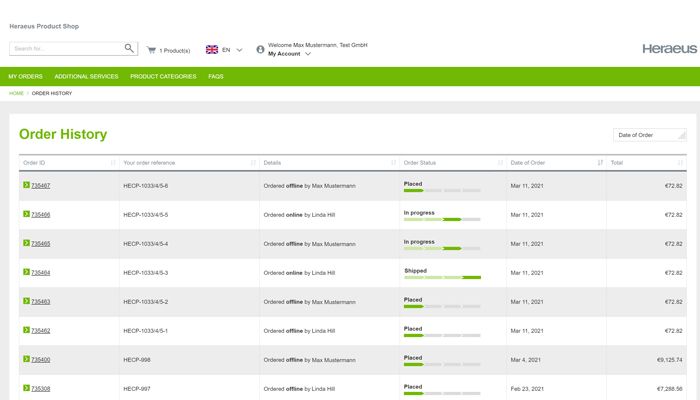Click green arrow icon beside order 735467

(26, 185)
